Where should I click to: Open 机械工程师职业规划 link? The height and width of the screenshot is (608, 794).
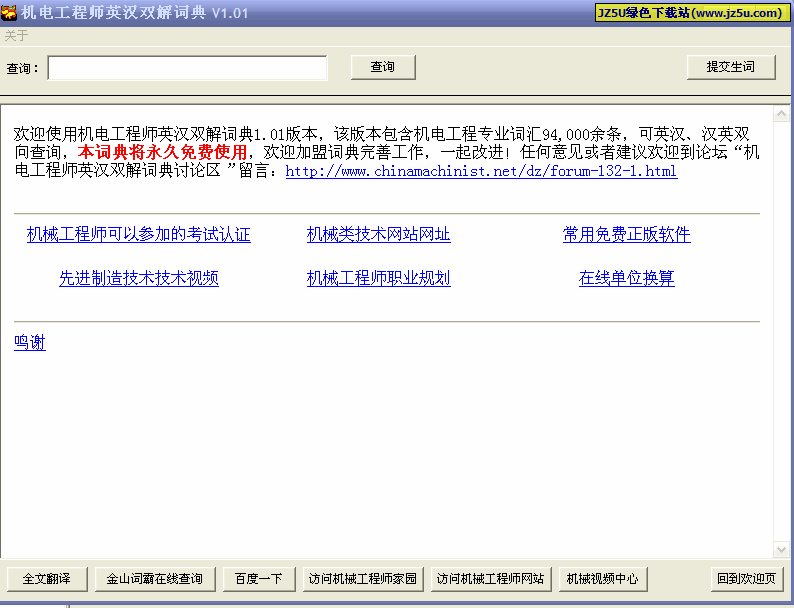point(379,278)
